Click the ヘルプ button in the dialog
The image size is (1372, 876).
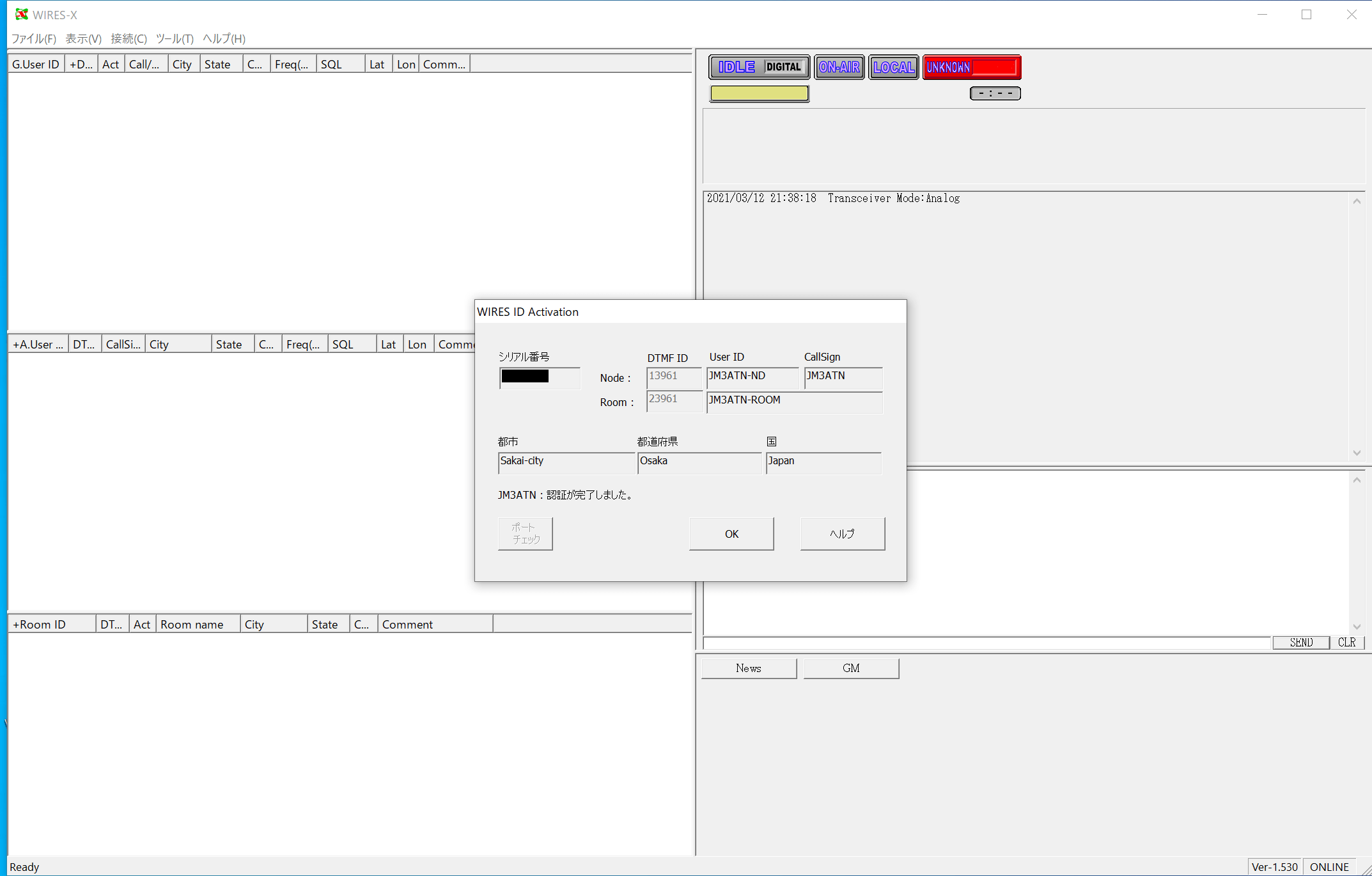click(x=842, y=534)
